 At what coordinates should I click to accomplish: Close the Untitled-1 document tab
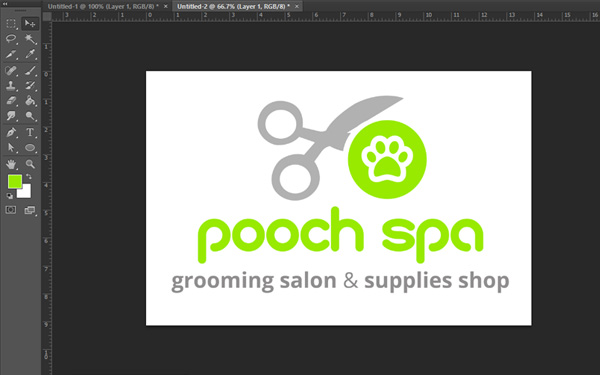point(166,6)
